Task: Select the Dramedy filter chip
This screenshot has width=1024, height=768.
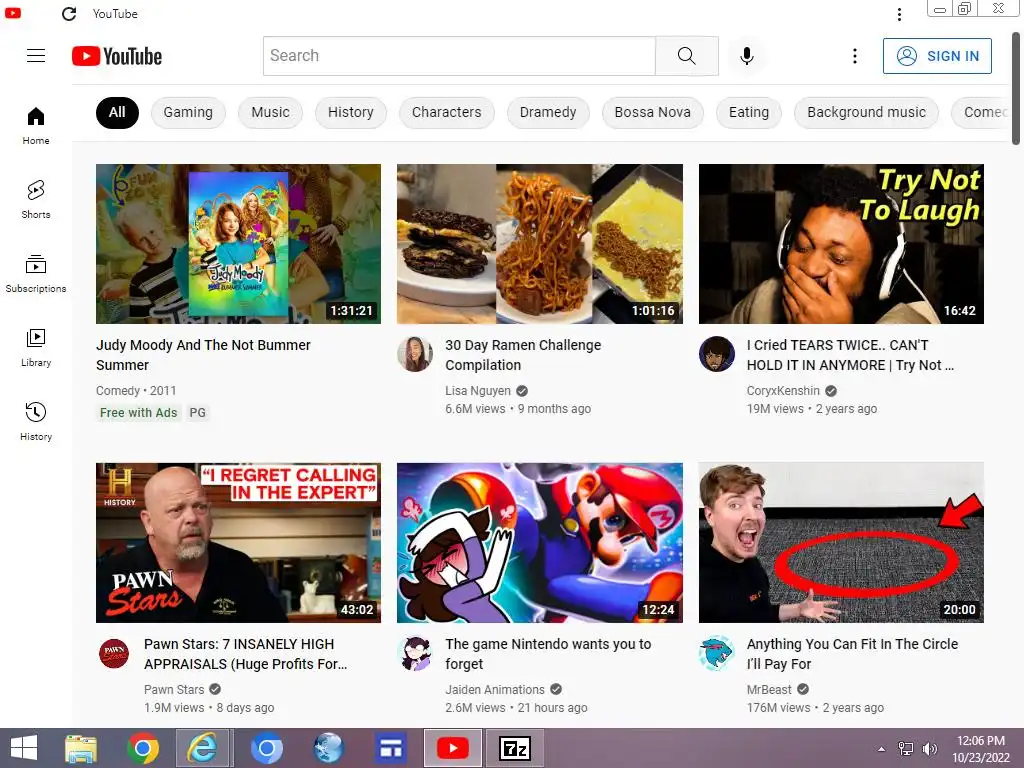Action: (548, 112)
